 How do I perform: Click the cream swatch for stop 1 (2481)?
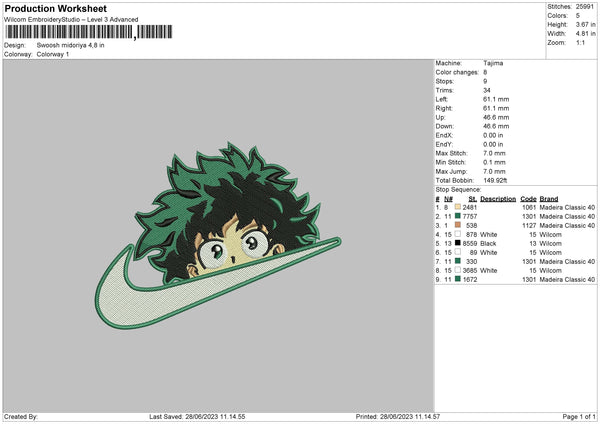point(458,207)
